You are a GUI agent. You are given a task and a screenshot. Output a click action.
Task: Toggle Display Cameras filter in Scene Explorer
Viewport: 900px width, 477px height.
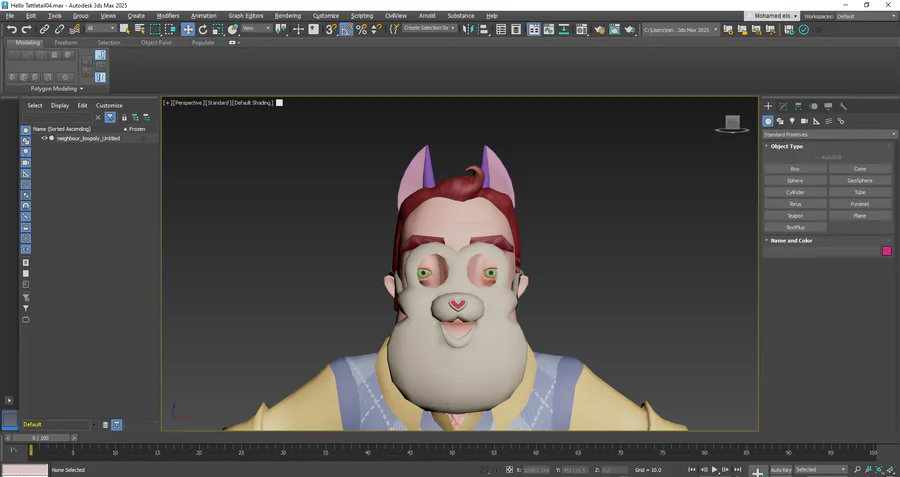[x=26, y=163]
